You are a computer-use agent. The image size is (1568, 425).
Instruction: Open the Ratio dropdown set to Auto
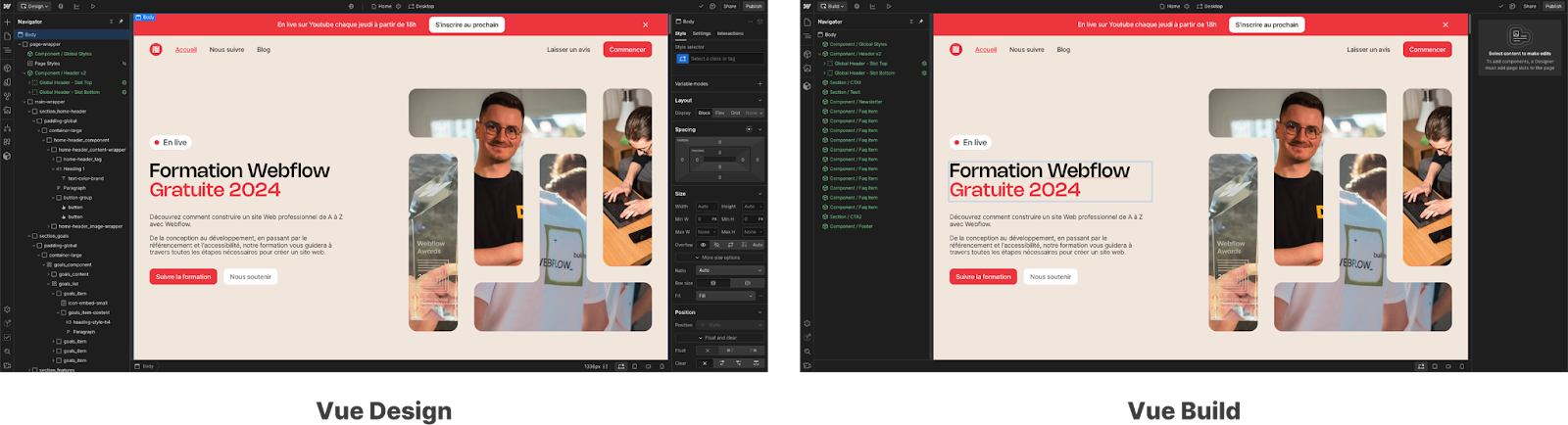coord(729,270)
